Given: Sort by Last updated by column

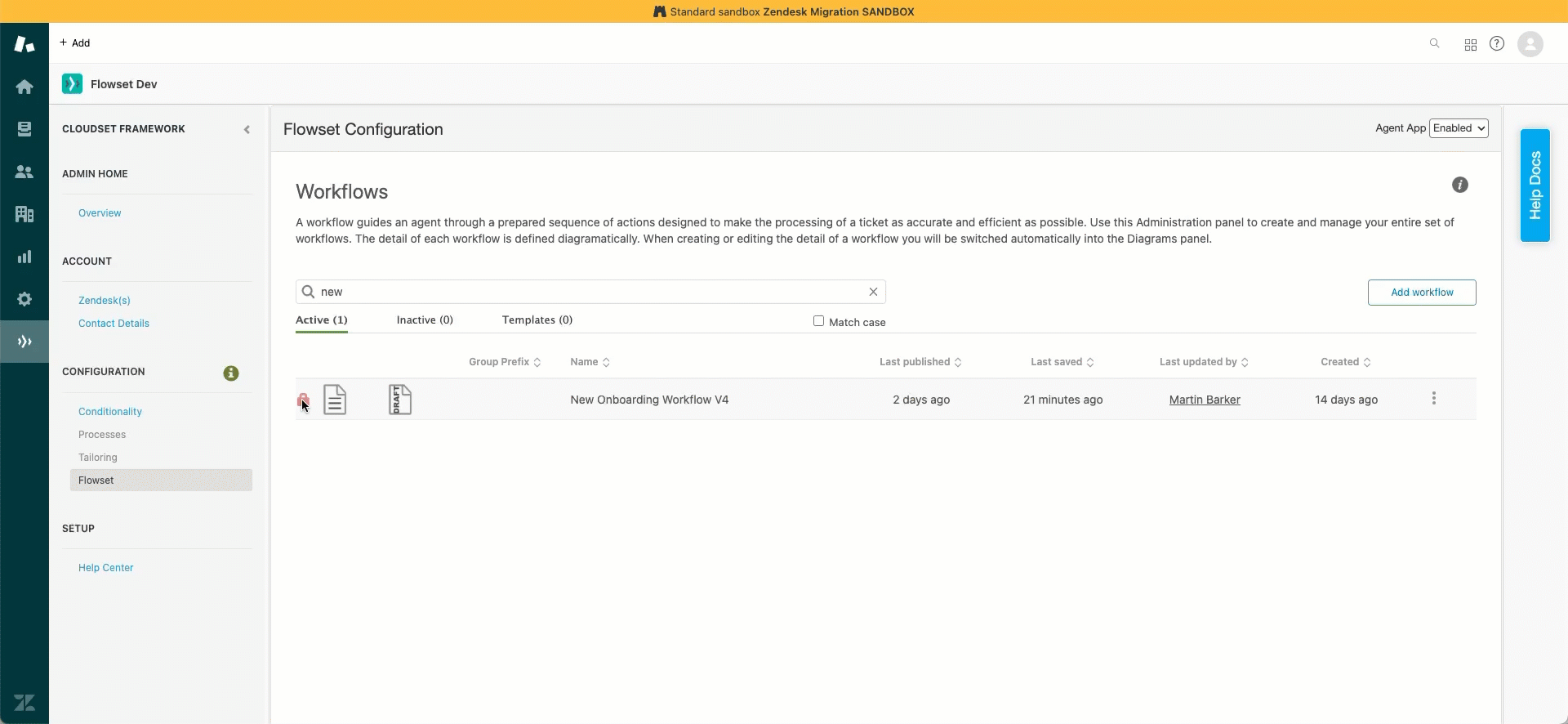Looking at the screenshot, I should pyautogui.click(x=1204, y=362).
